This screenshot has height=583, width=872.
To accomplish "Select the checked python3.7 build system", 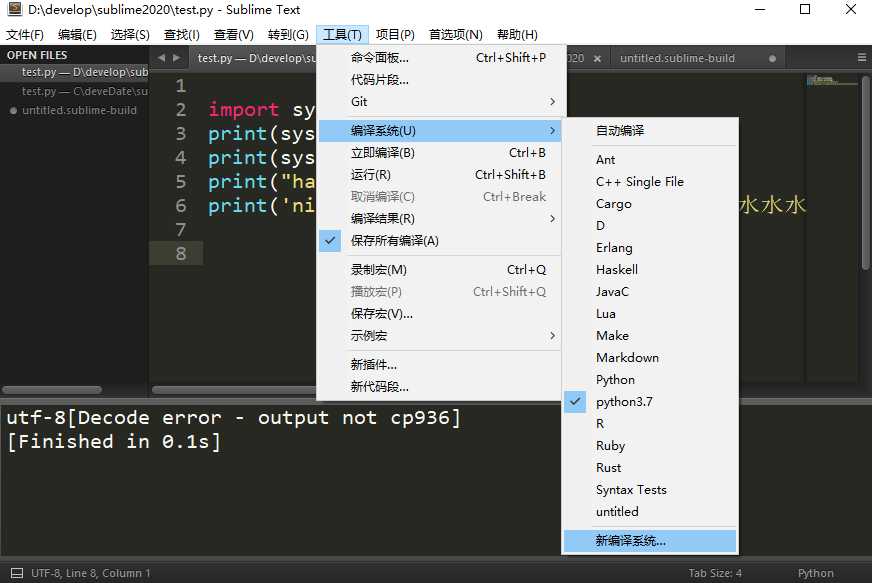I will [x=650, y=402].
